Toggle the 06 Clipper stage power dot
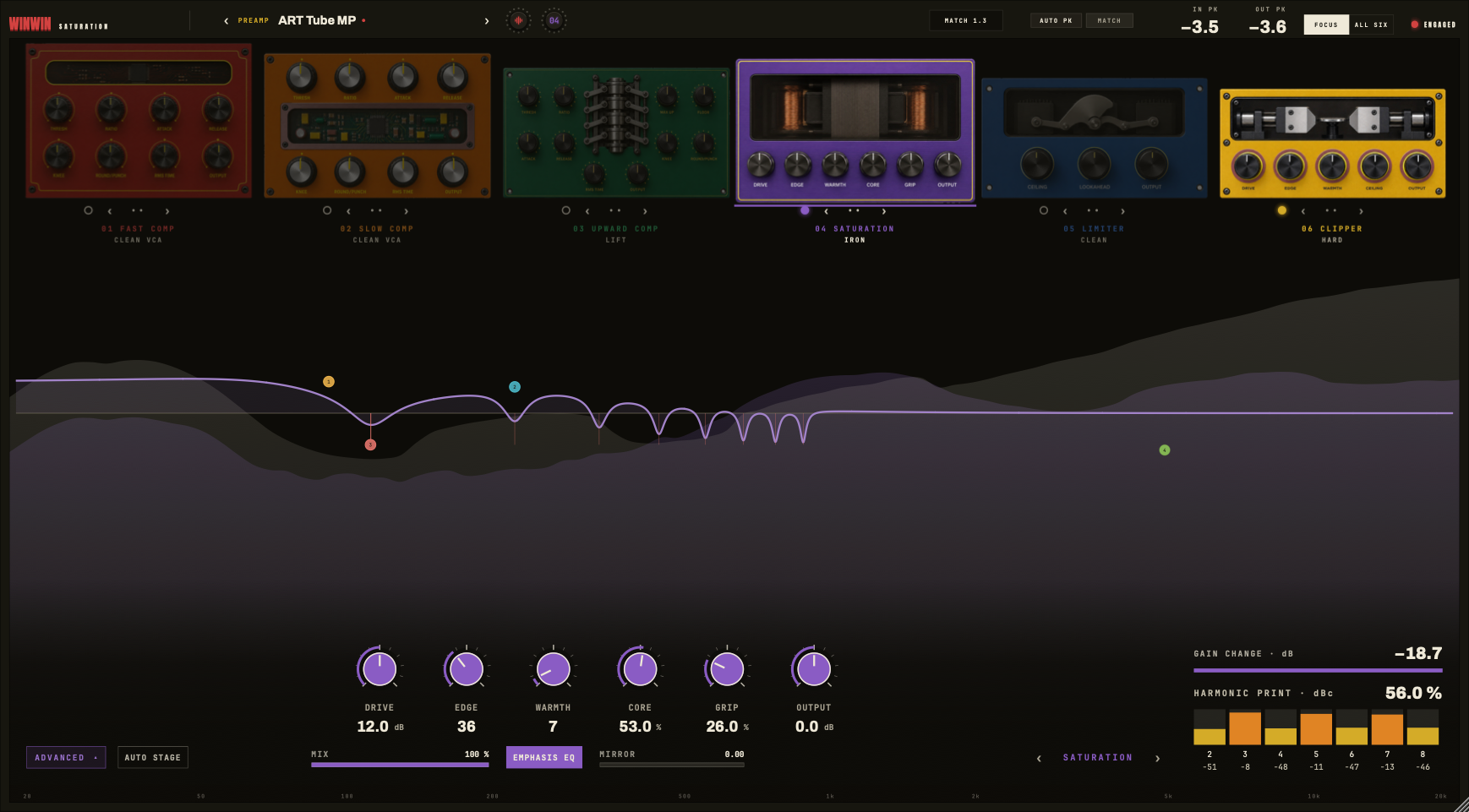1469x812 pixels. tap(1282, 210)
